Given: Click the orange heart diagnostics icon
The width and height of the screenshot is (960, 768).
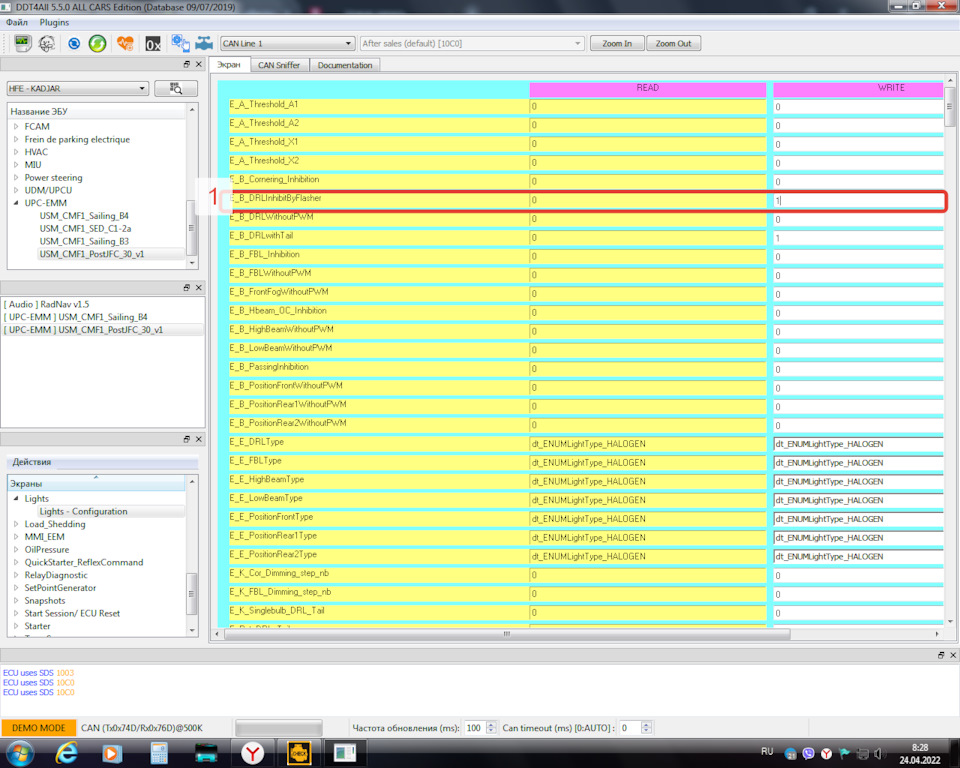Looking at the screenshot, I should point(125,44).
